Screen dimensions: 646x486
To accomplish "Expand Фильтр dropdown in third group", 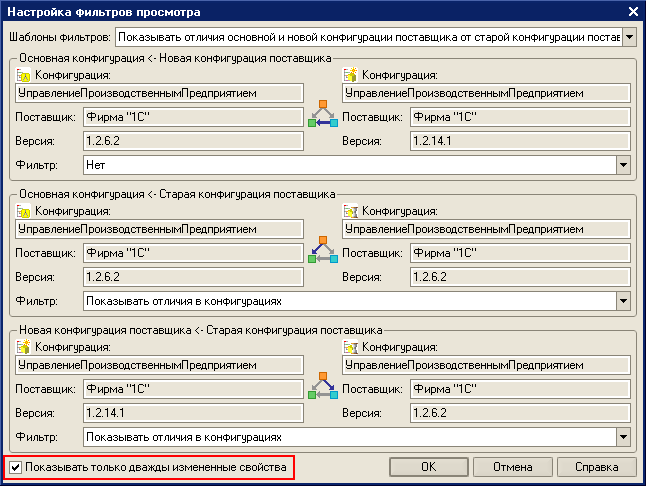I will [623, 437].
